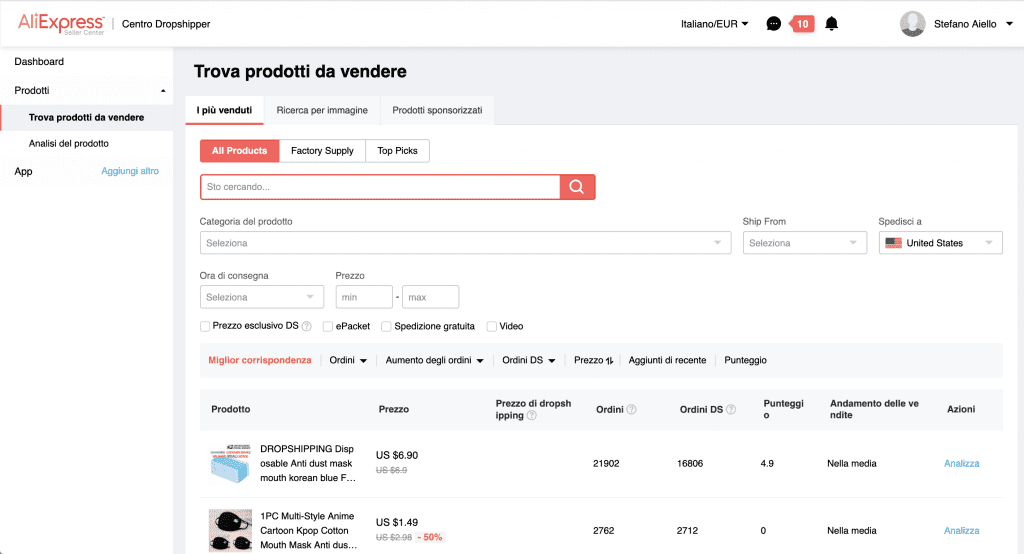
Task: Sort by Miglior corrispondenza
Action: (x=260, y=360)
